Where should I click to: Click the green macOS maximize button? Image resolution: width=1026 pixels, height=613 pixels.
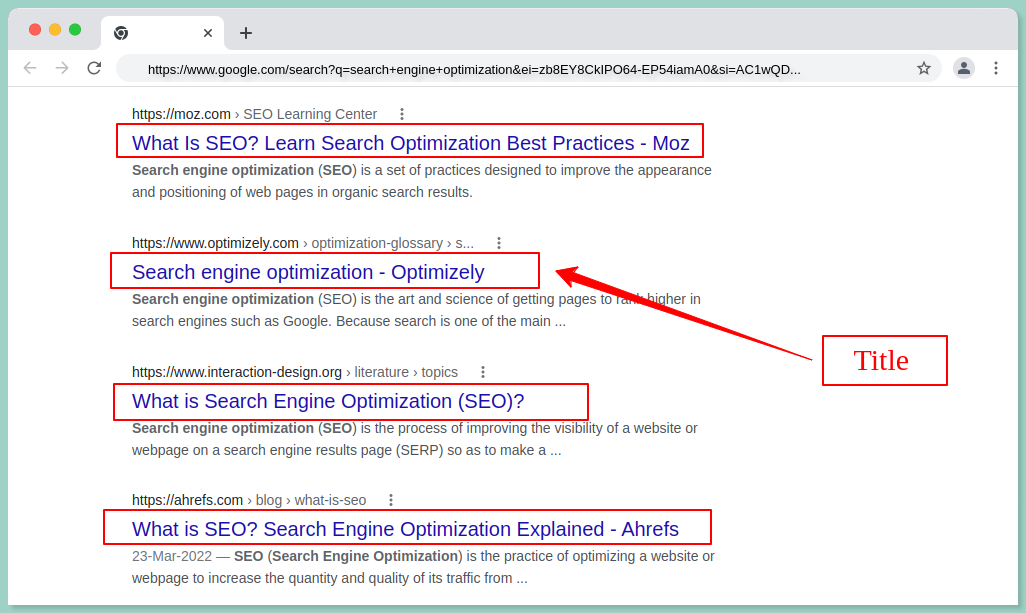[75, 29]
